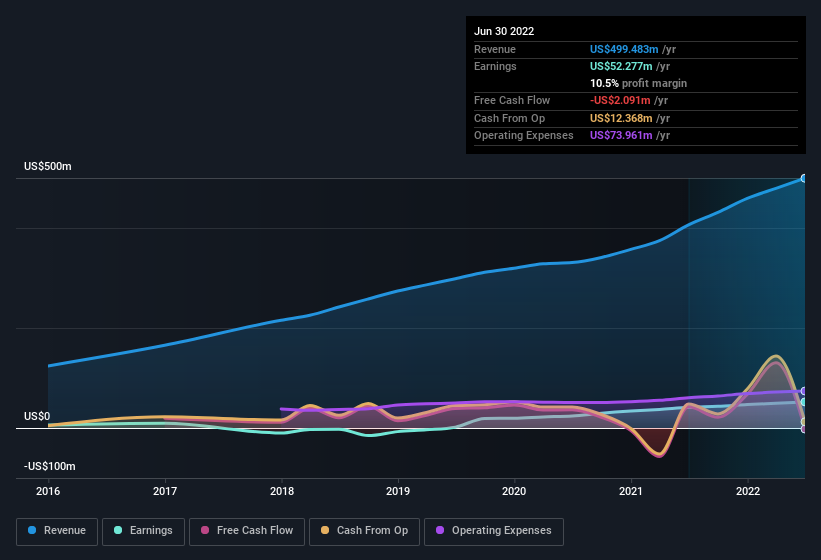This screenshot has width=821, height=560.
Task: Click the 2022 x-axis label
Action: point(748,491)
